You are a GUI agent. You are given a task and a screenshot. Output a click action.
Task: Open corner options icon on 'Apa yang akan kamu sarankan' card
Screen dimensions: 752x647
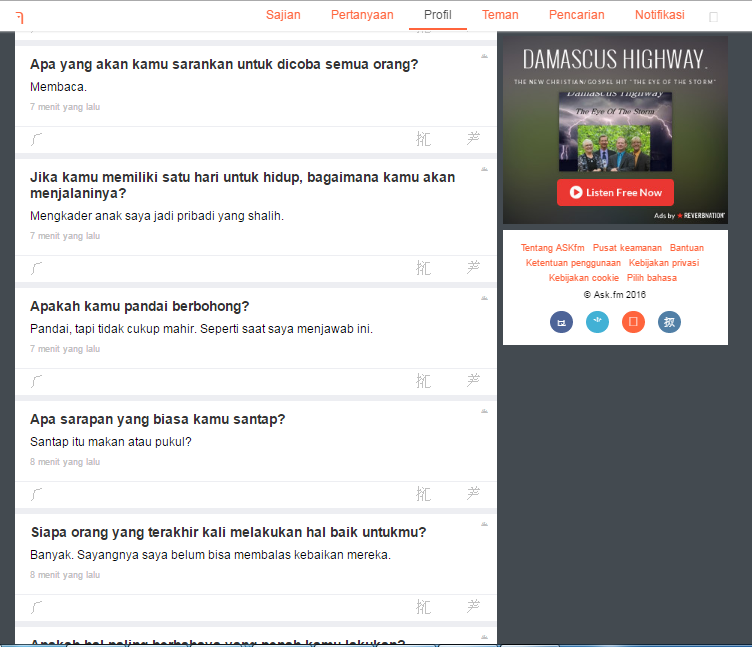[x=484, y=57]
